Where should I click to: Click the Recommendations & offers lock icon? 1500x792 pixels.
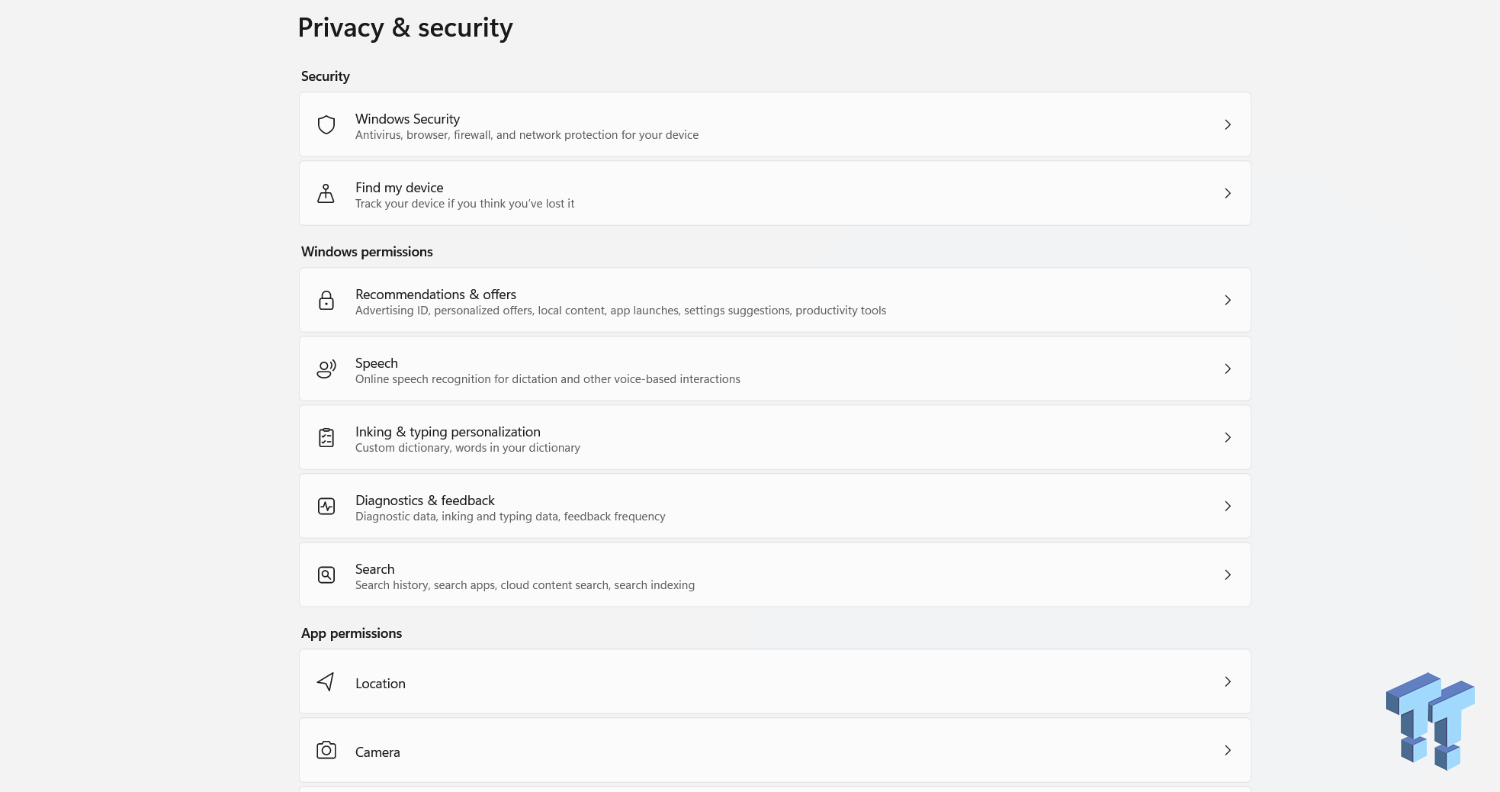click(326, 300)
